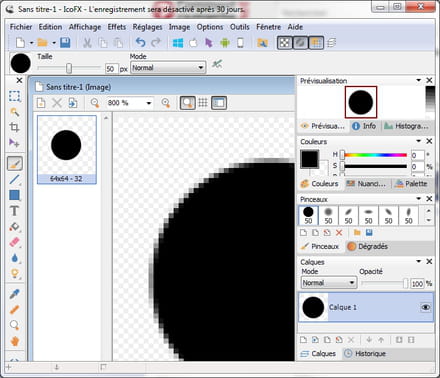This screenshot has width=440, height=378.
Task: Switch to the Historique tab
Action: point(365,353)
